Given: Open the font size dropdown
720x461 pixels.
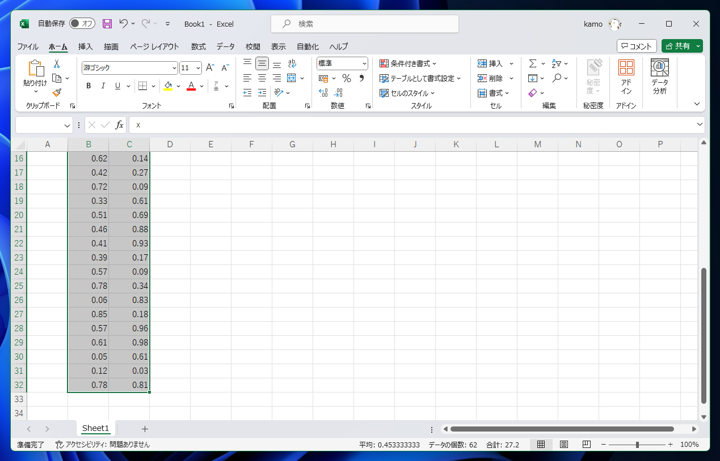Looking at the screenshot, I should [x=198, y=68].
